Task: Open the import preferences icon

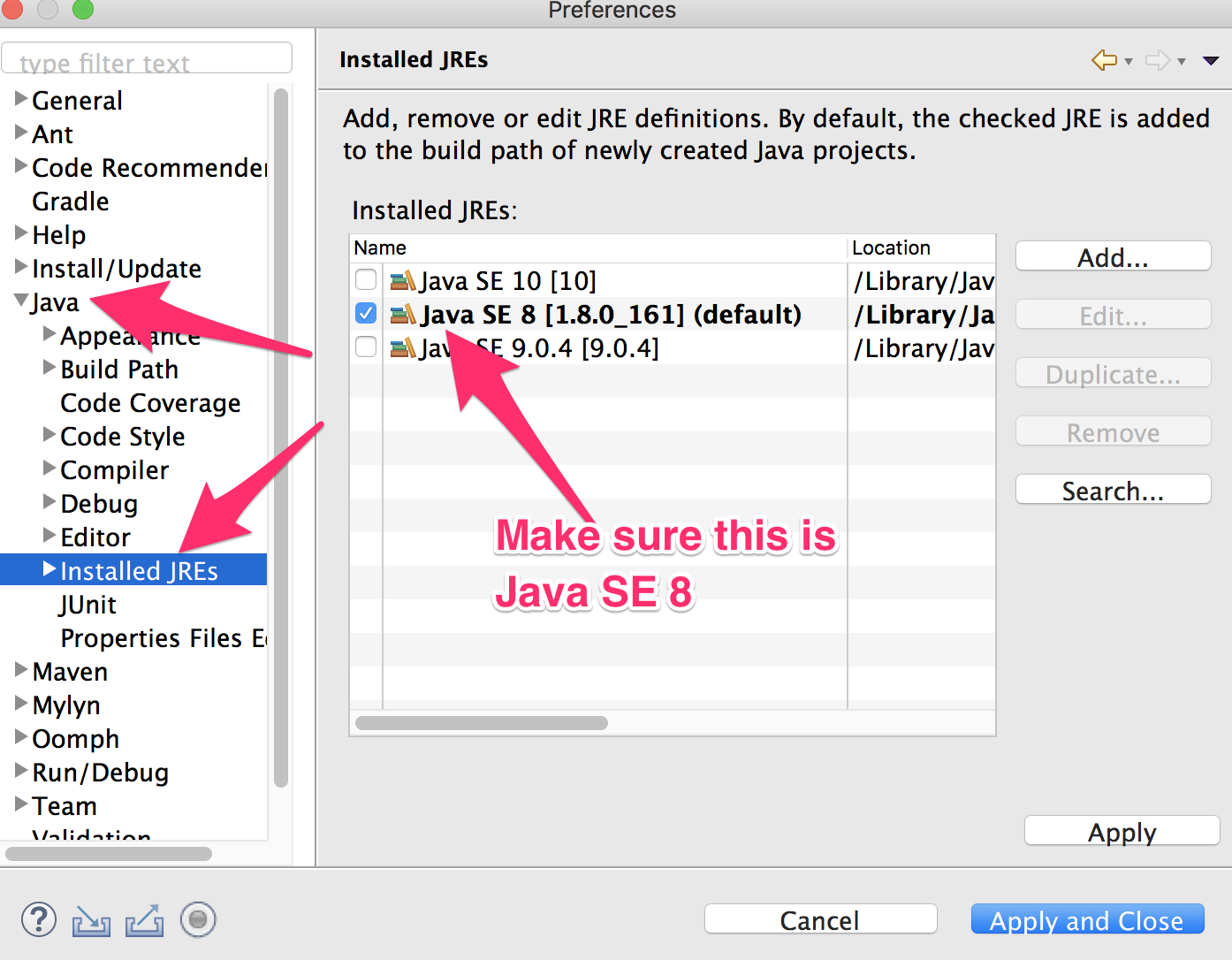Action: tap(91, 919)
